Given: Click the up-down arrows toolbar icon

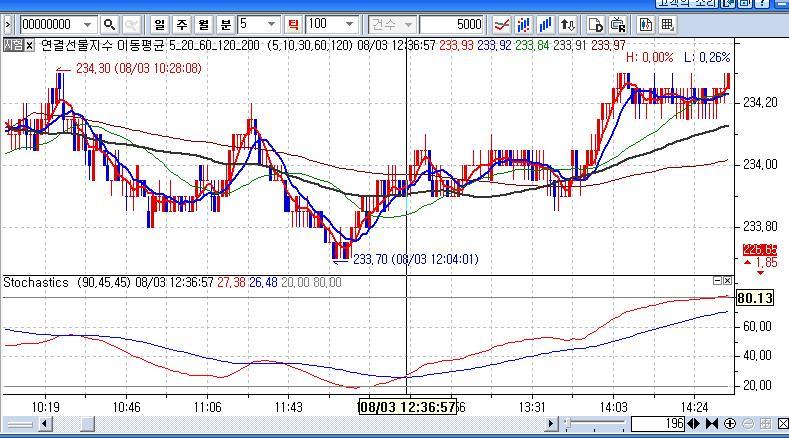Looking at the screenshot, I should [568, 24].
